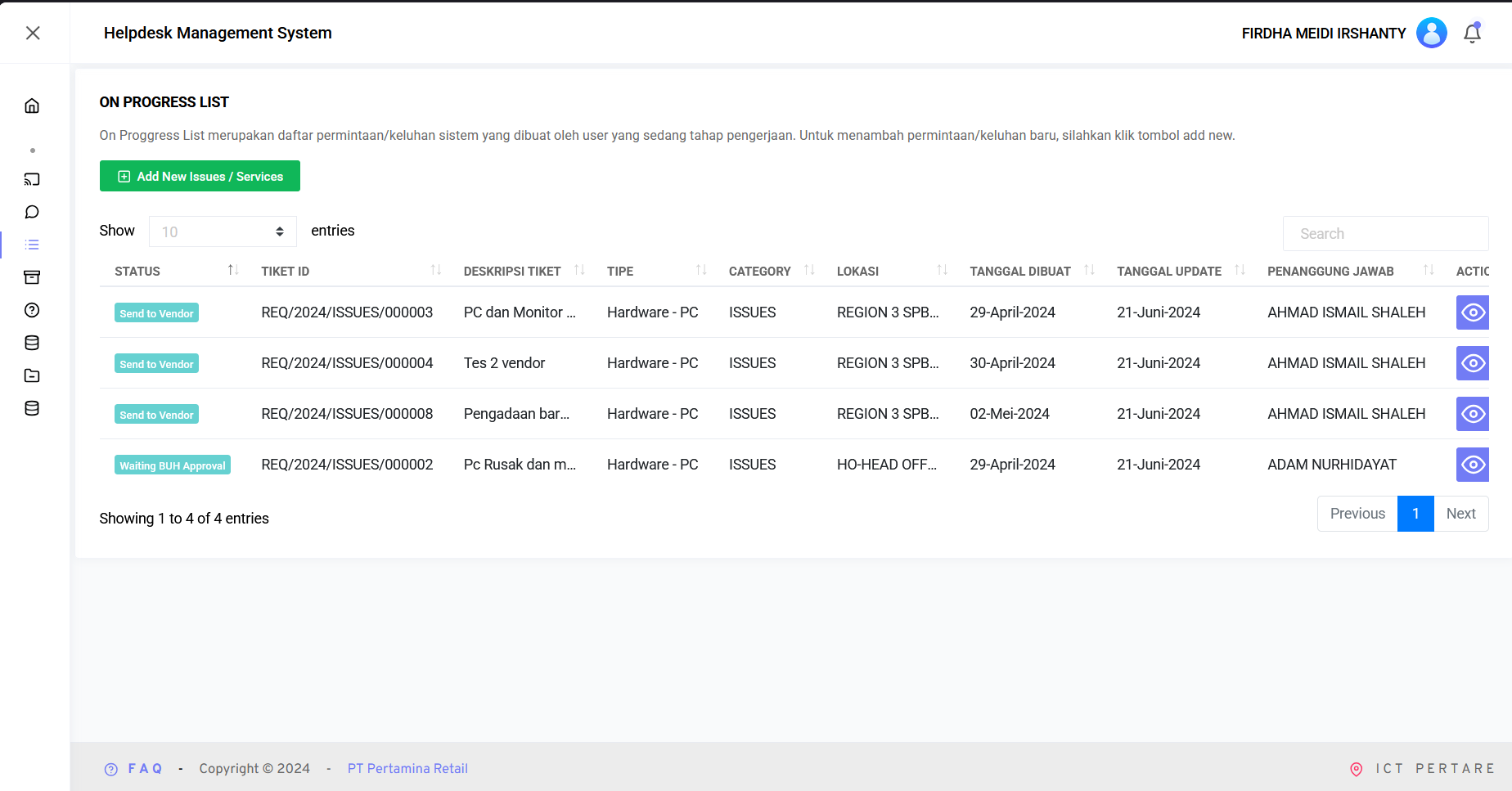
Task: Sort table by TIKET ID column
Action: [x=348, y=271]
